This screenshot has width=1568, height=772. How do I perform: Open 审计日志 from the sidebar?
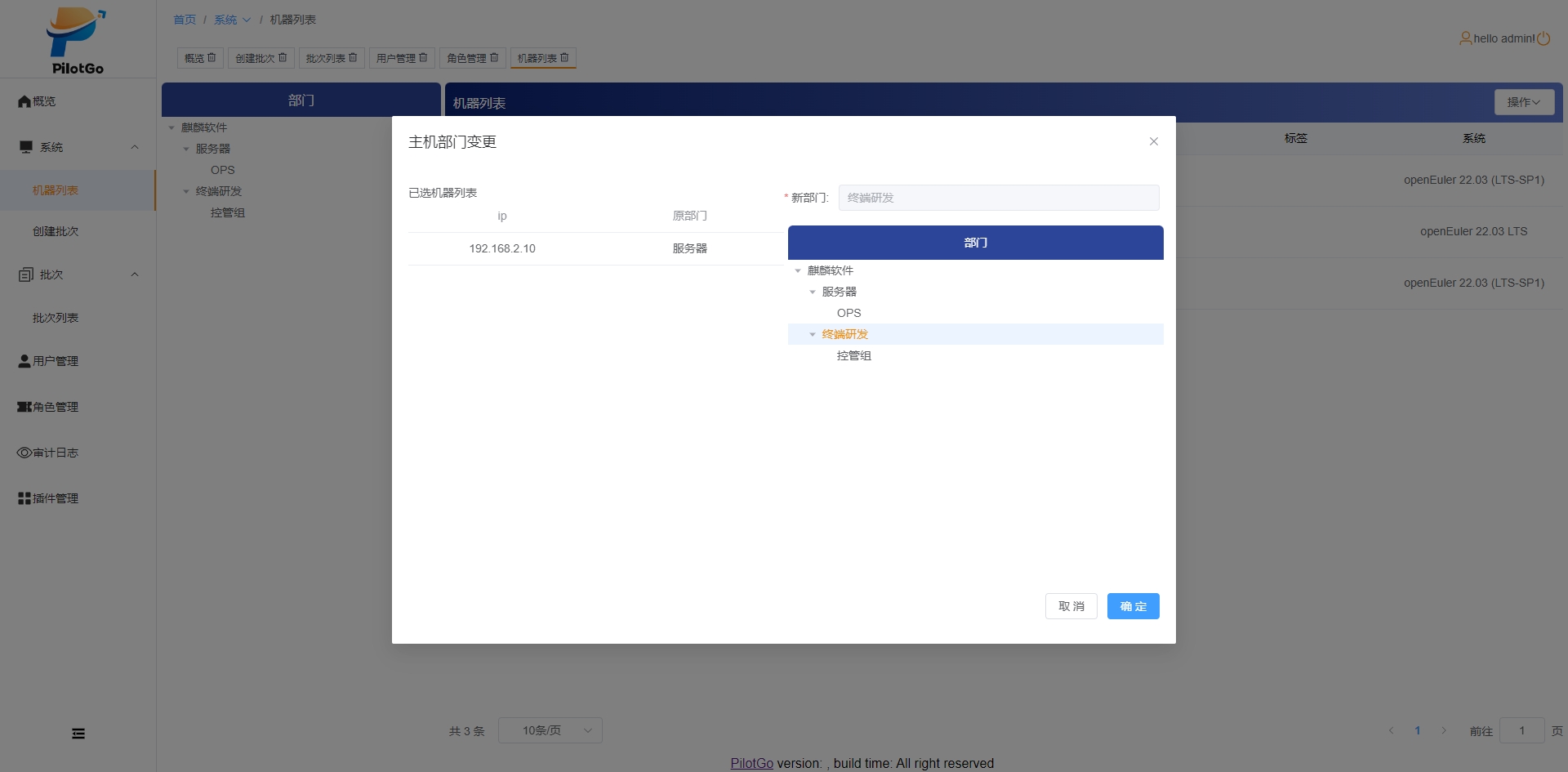coord(55,453)
